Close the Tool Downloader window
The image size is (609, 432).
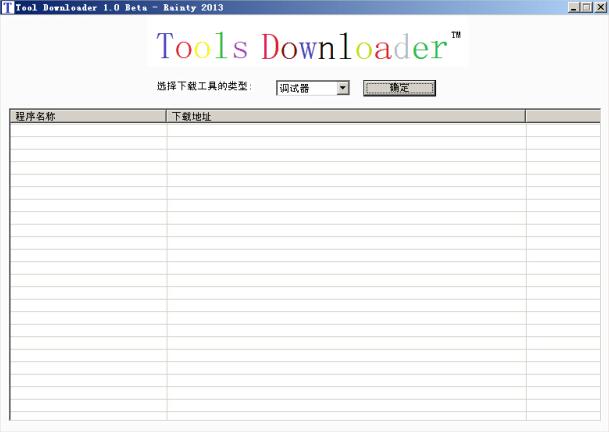(600, 7)
